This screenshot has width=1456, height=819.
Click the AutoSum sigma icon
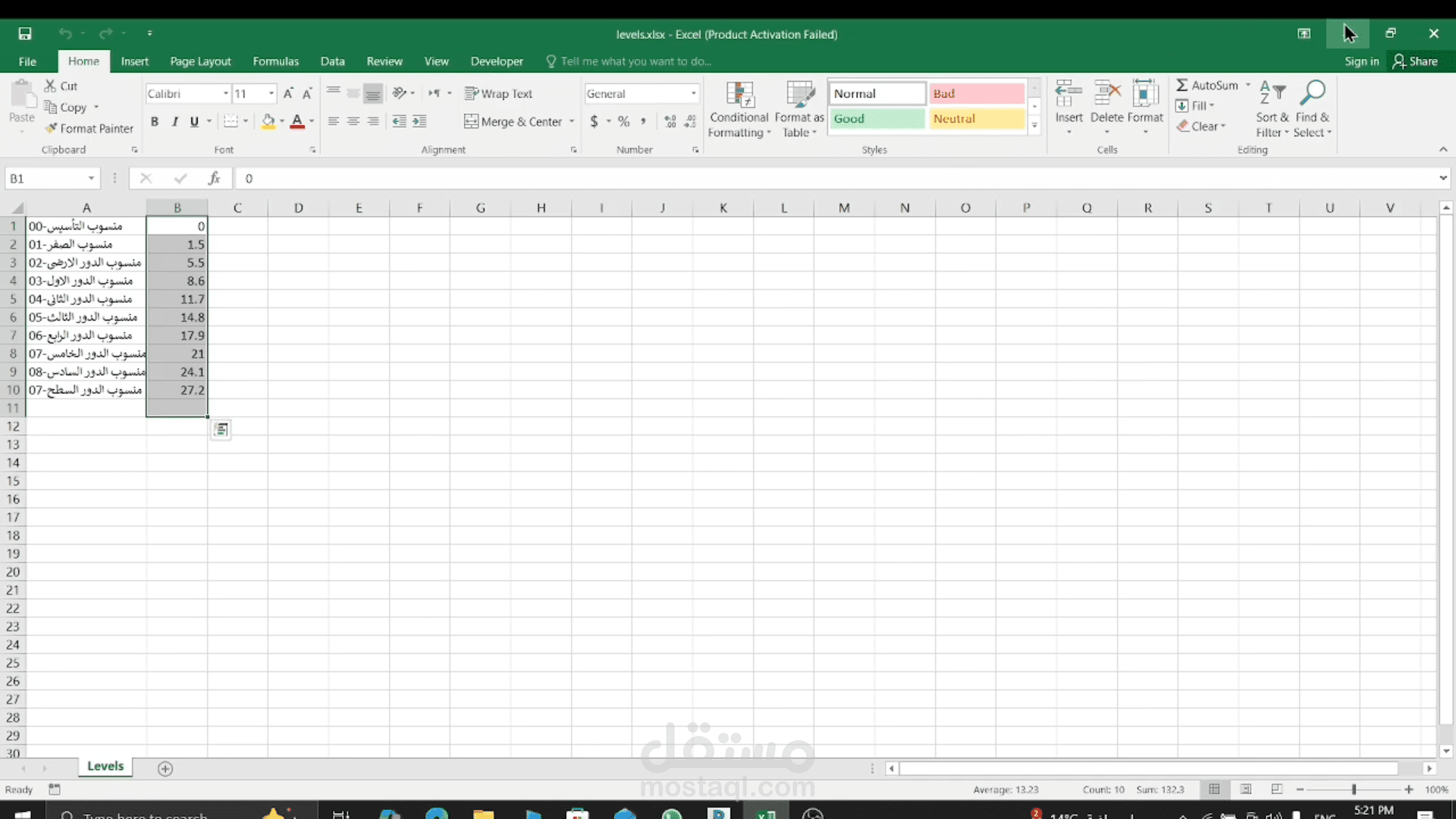point(1182,85)
